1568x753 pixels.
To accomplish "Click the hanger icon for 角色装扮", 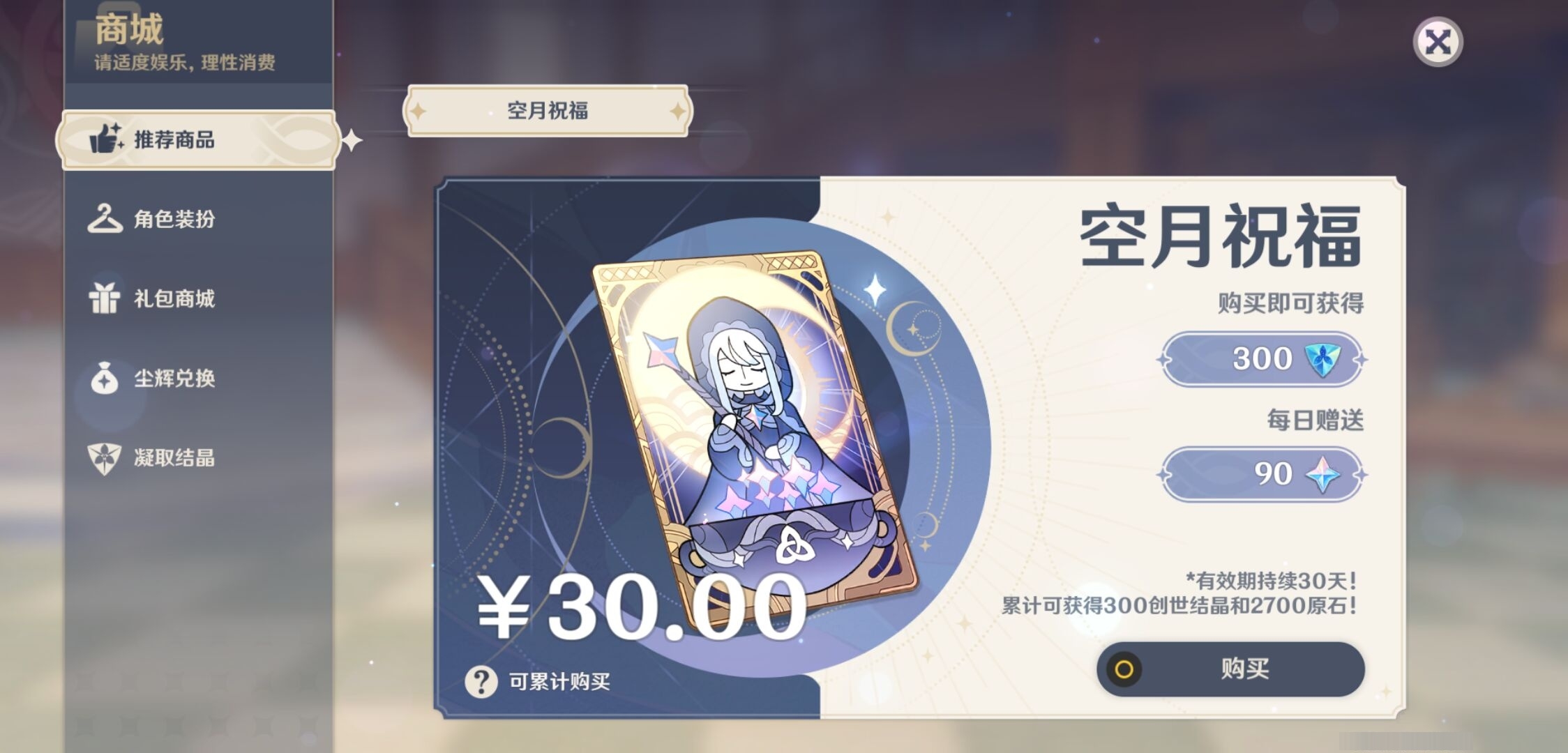I will pos(105,218).
